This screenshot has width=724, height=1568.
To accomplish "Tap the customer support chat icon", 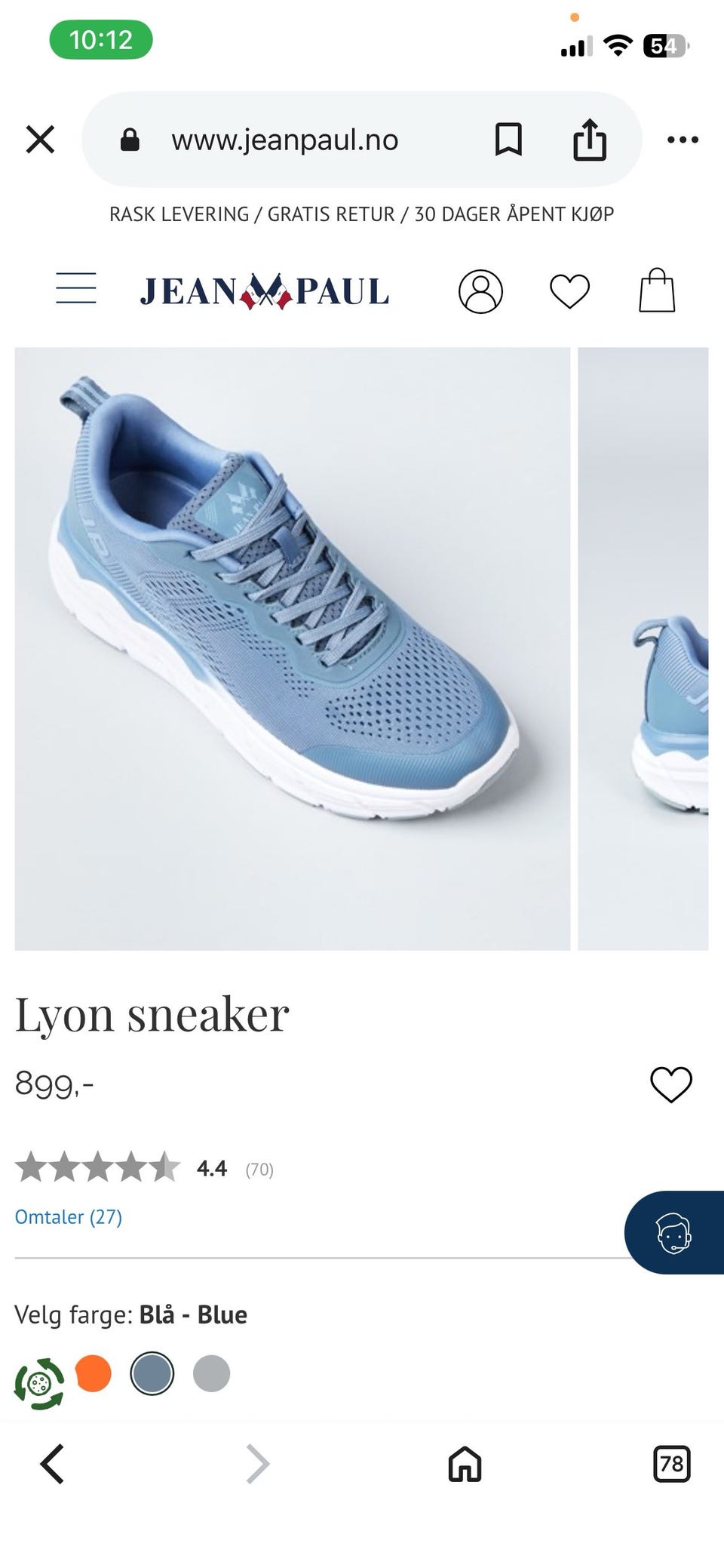I will point(674,1232).
